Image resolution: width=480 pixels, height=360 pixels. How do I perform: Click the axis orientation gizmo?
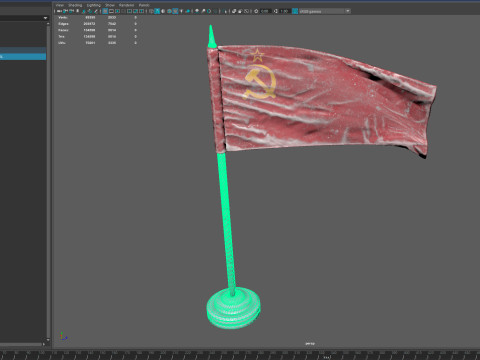tap(63, 336)
